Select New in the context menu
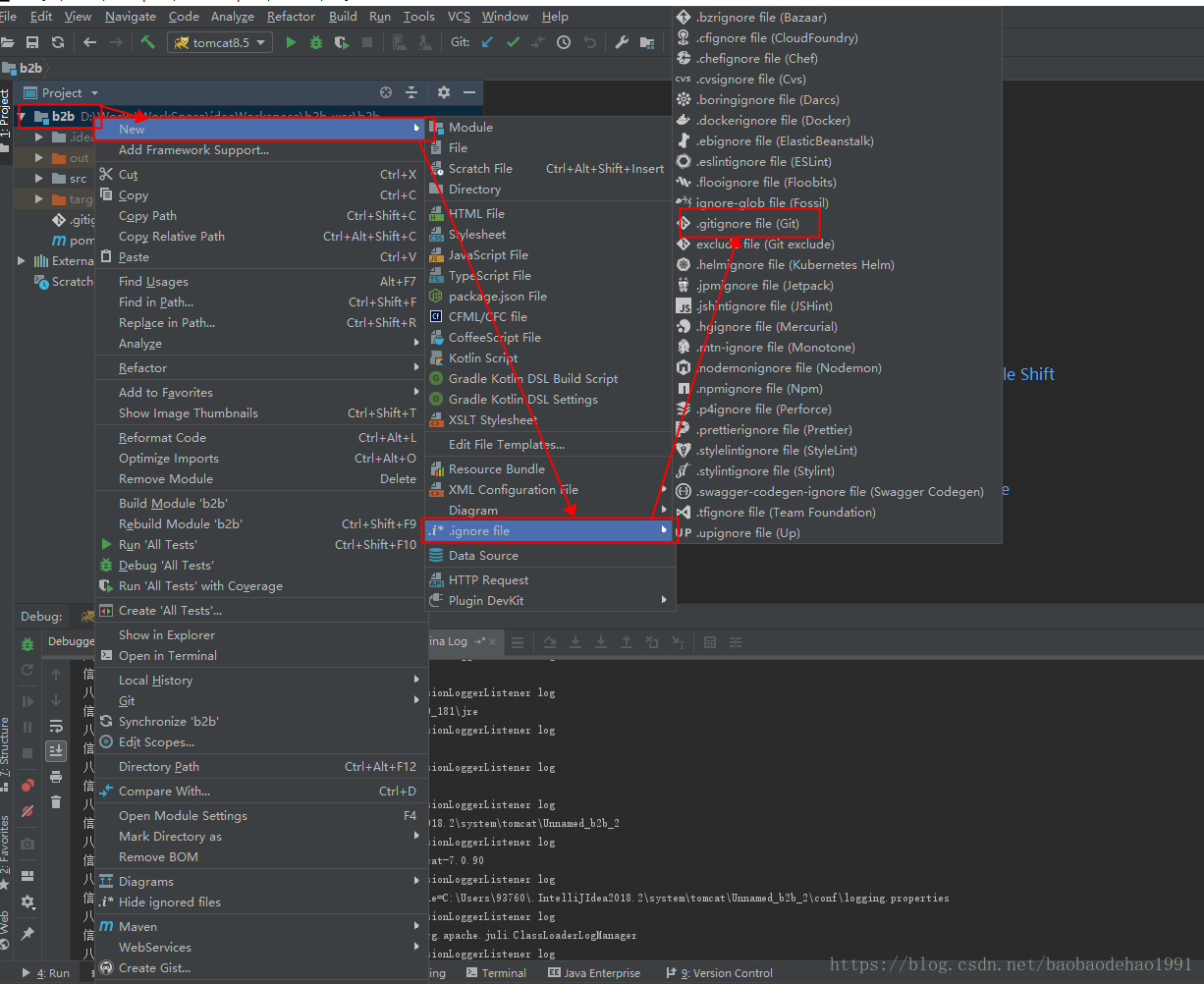The width and height of the screenshot is (1204, 984). pyautogui.click(x=259, y=129)
